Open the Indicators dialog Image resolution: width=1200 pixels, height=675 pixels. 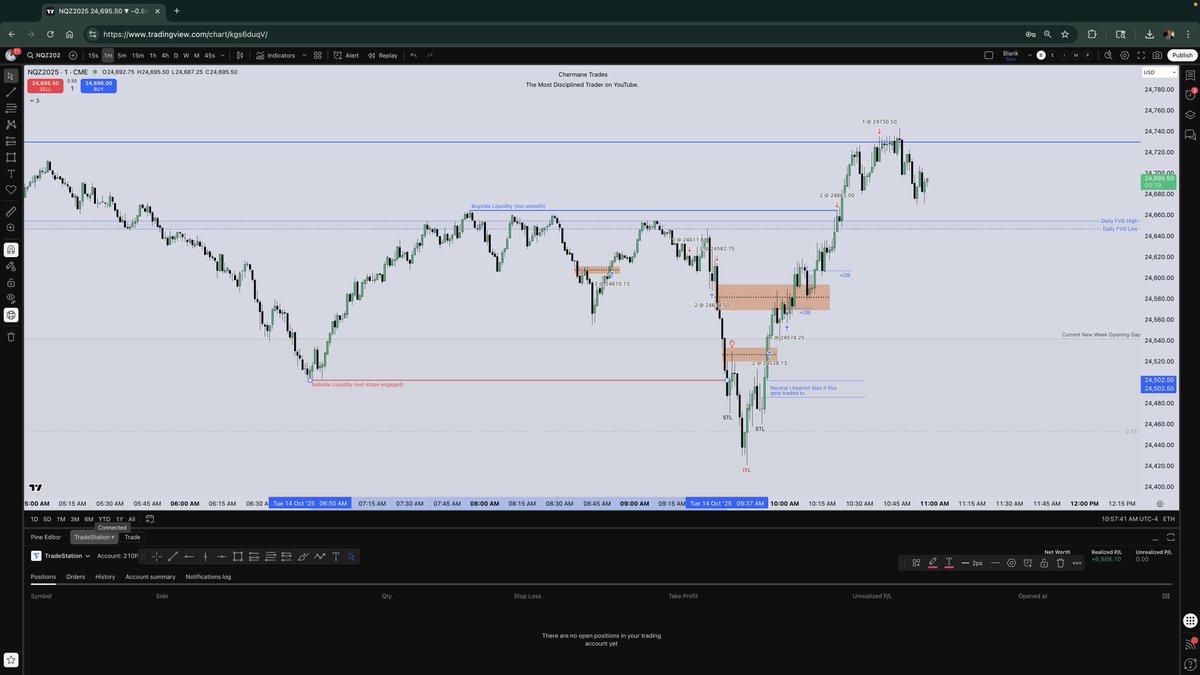(276, 56)
